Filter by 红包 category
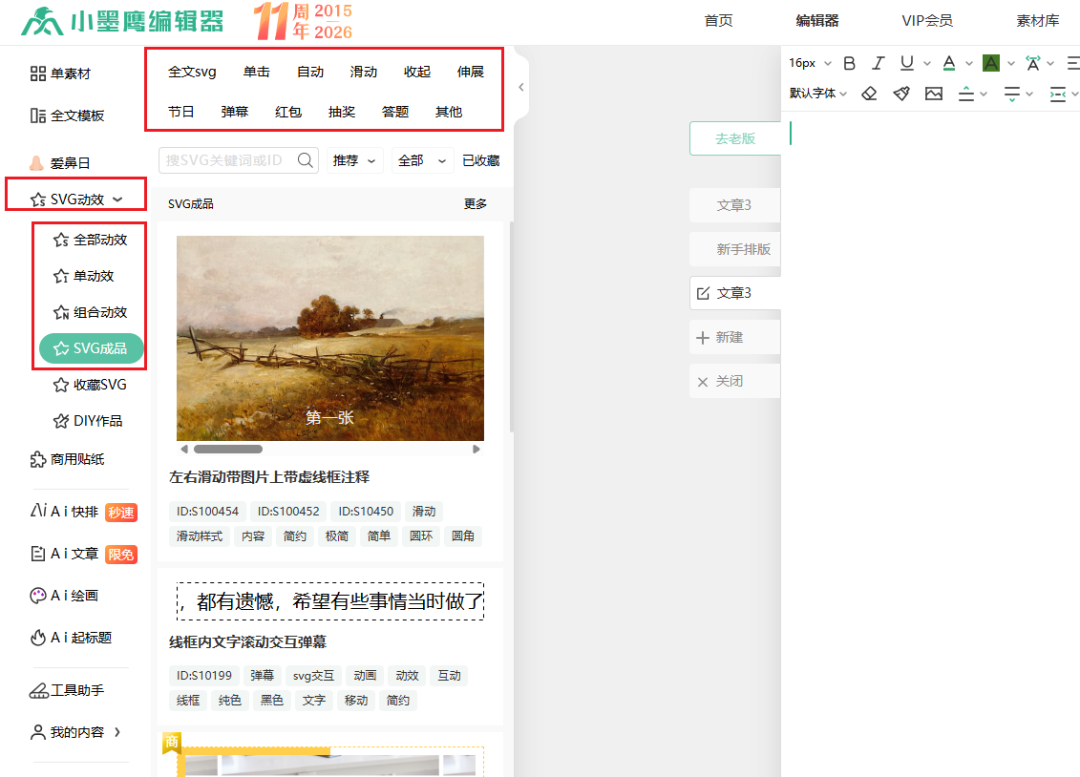The width and height of the screenshot is (1080, 777). (289, 112)
